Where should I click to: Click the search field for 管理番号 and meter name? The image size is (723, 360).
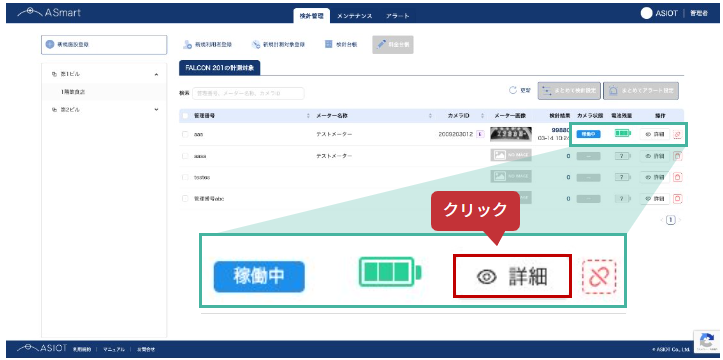point(248,93)
